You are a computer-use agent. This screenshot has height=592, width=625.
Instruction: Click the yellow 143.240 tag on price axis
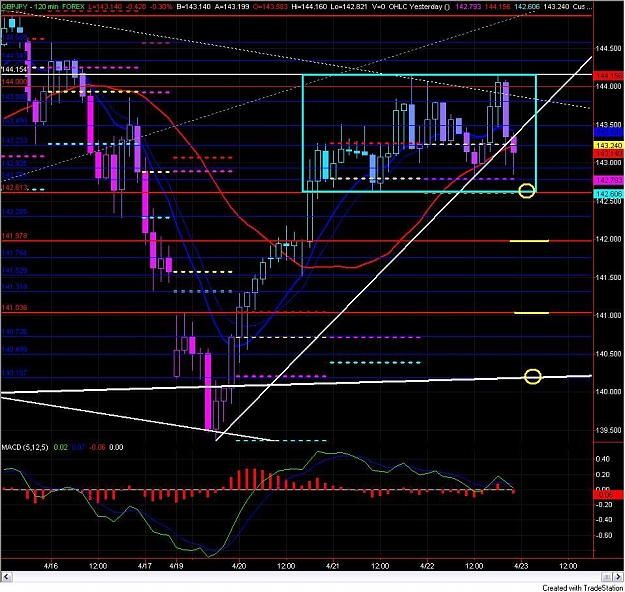point(608,146)
